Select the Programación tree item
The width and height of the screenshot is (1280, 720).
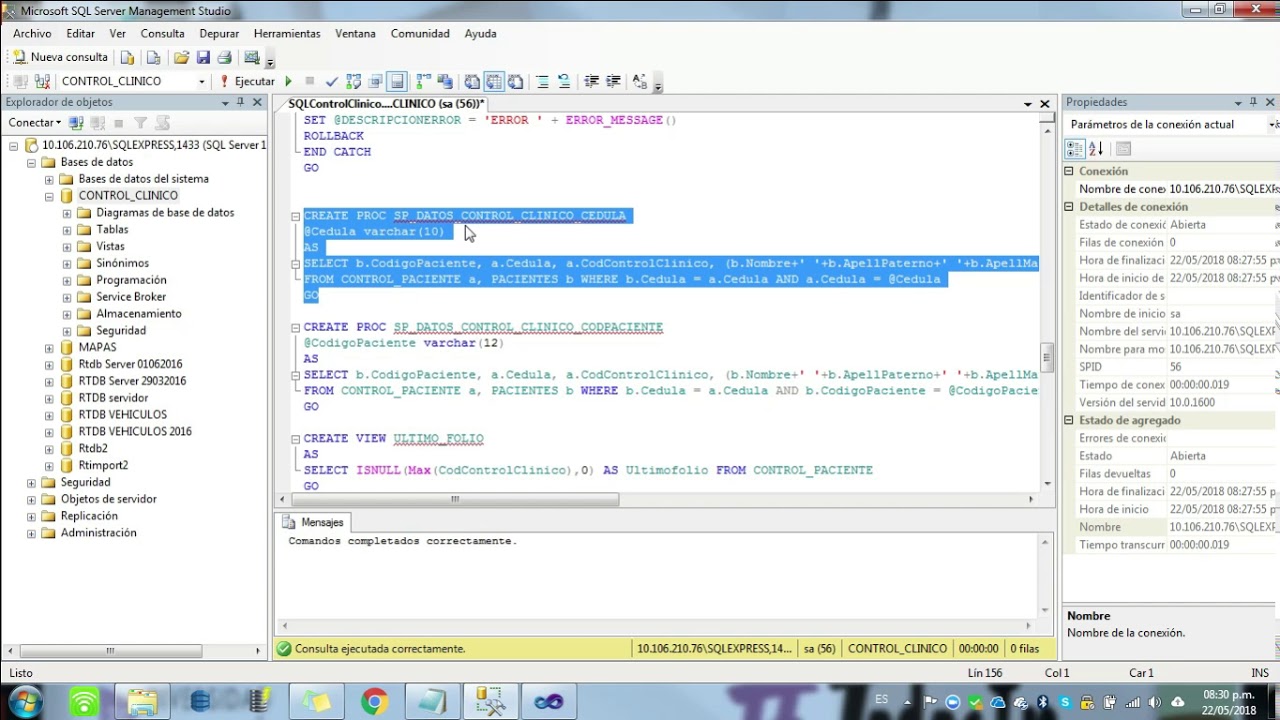coord(131,280)
